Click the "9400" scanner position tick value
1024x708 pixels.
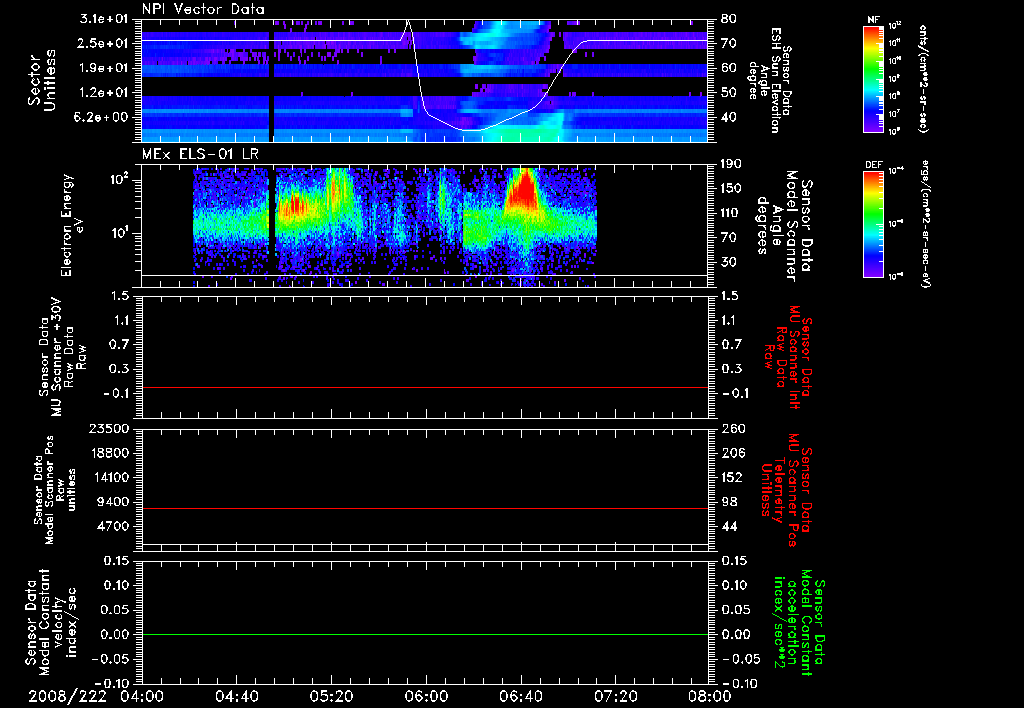pyautogui.click(x=114, y=502)
